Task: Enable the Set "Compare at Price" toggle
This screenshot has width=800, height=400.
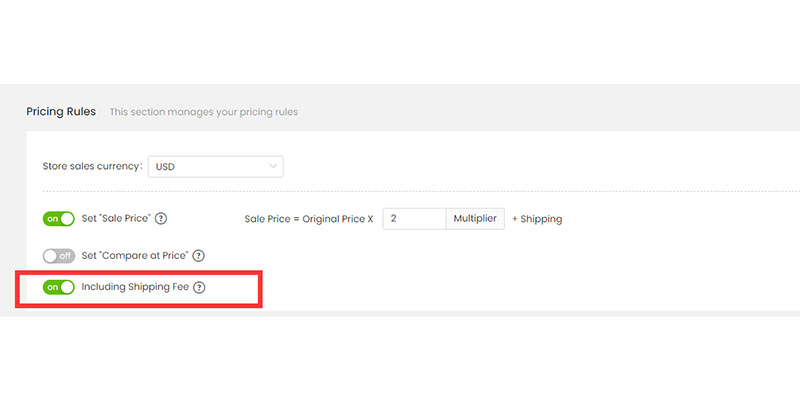Action: point(59,256)
